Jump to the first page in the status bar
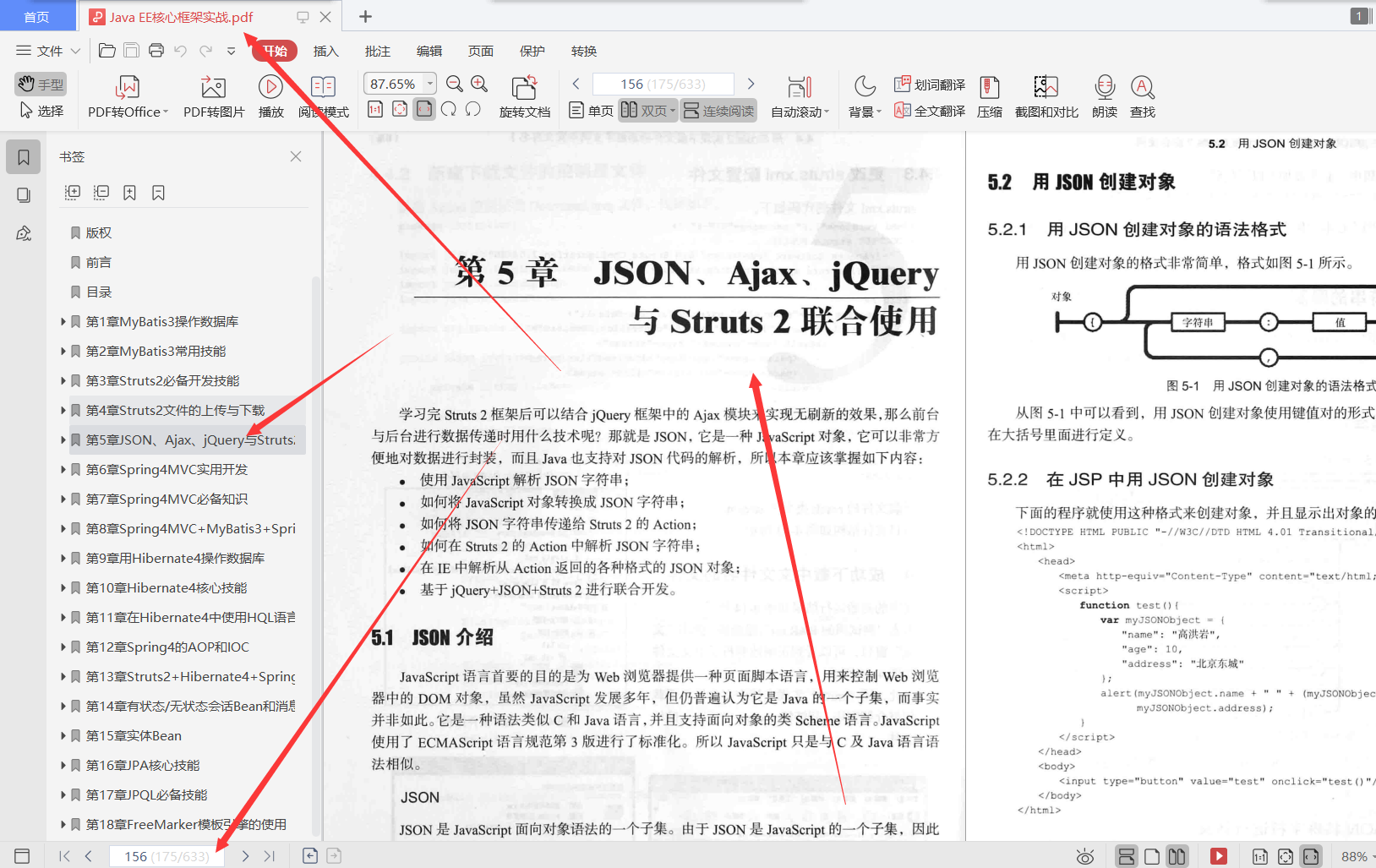Viewport: 1376px width, 868px height. [x=64, y=856]
